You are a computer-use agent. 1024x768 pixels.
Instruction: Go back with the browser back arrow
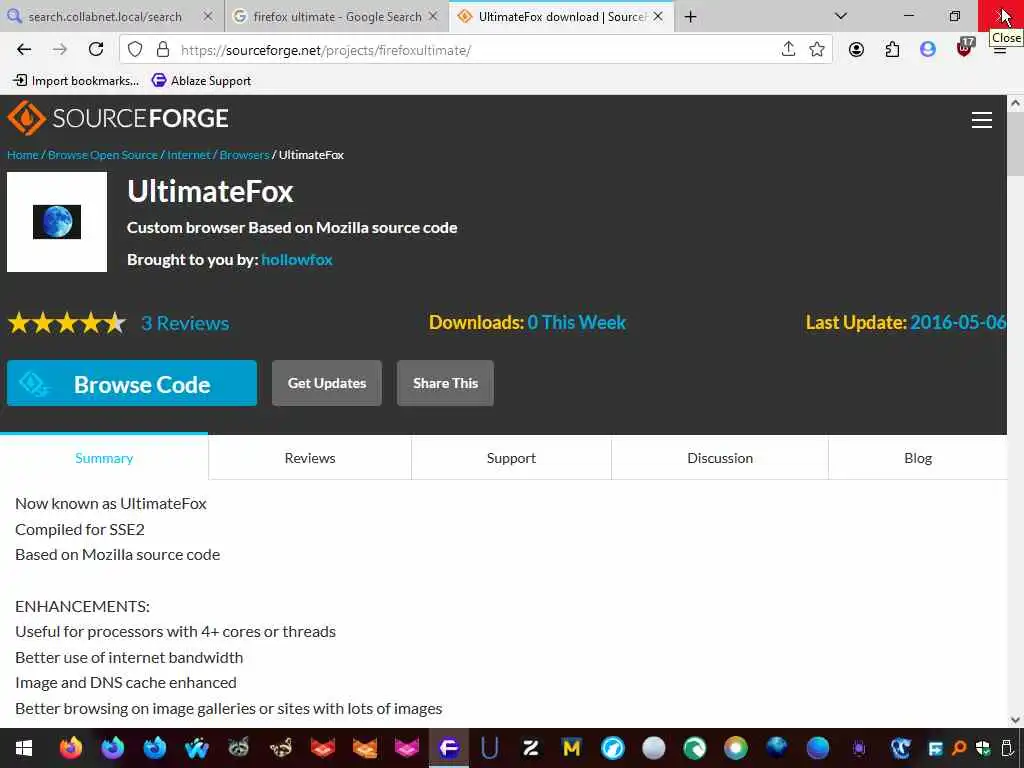click(24, 50)
